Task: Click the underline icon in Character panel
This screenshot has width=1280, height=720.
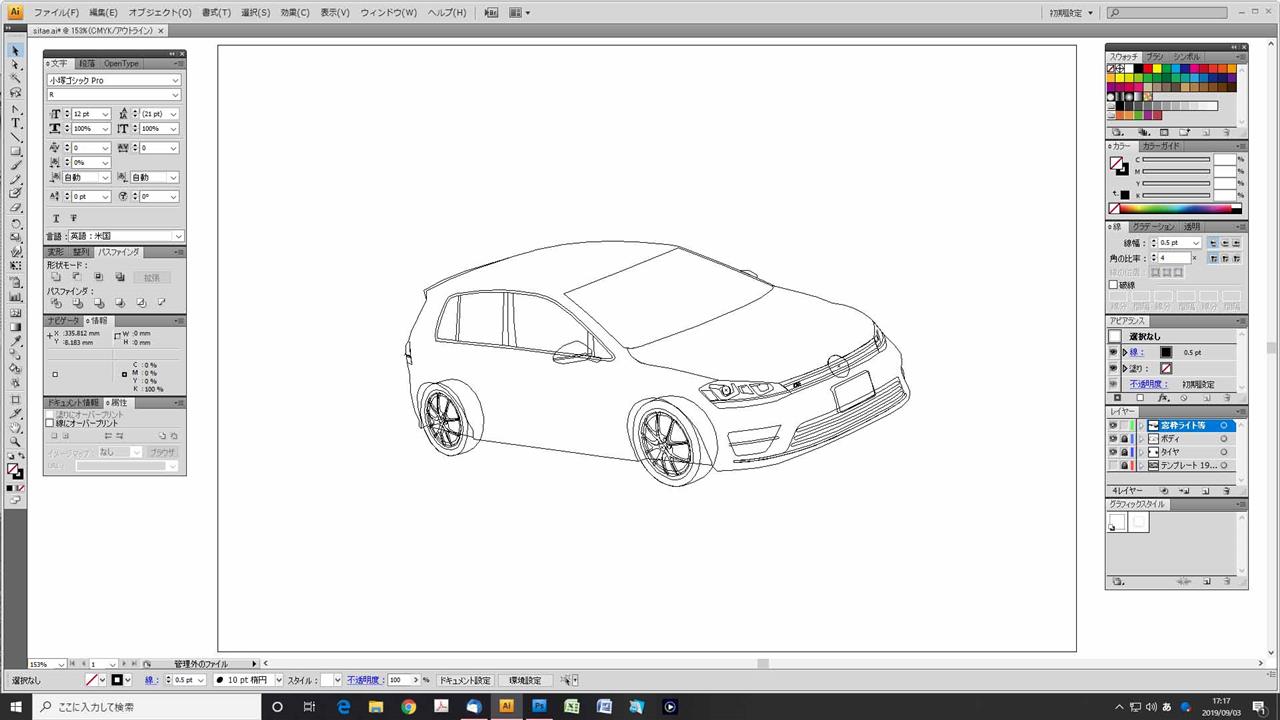Action: tap(56, 218)
